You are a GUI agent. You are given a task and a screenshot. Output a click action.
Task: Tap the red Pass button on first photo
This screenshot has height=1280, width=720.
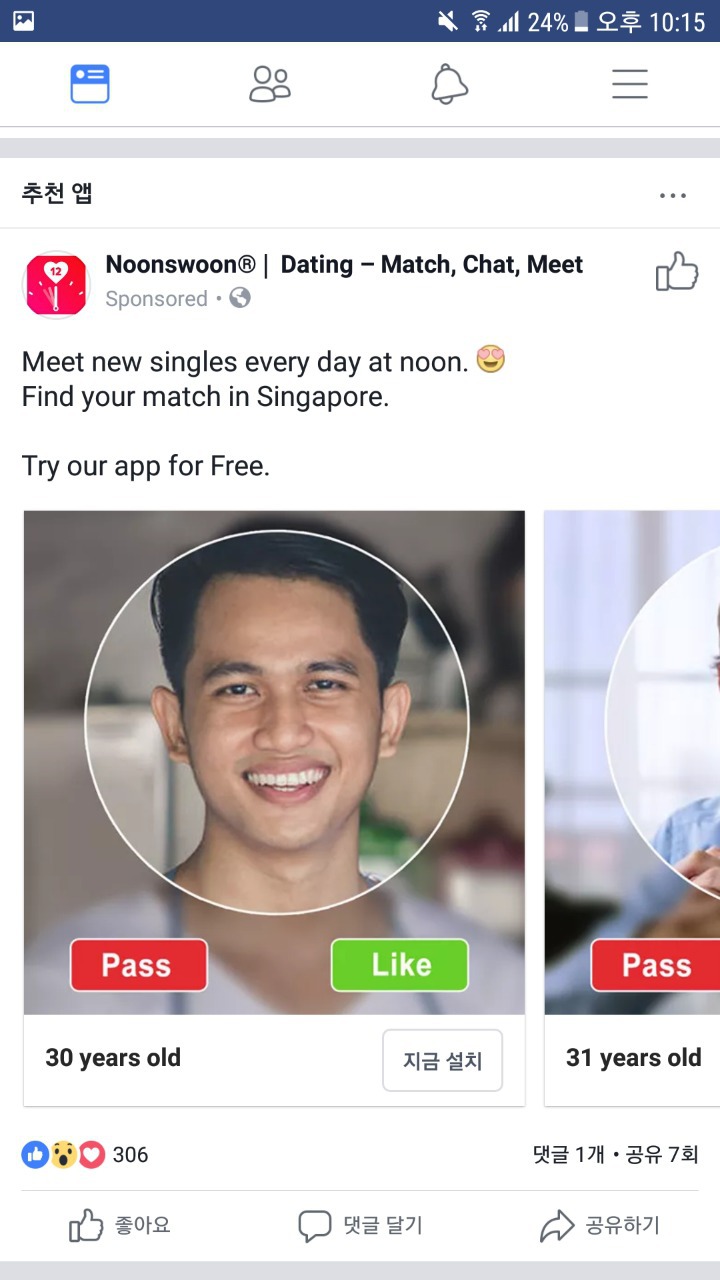tap(139, 965)
